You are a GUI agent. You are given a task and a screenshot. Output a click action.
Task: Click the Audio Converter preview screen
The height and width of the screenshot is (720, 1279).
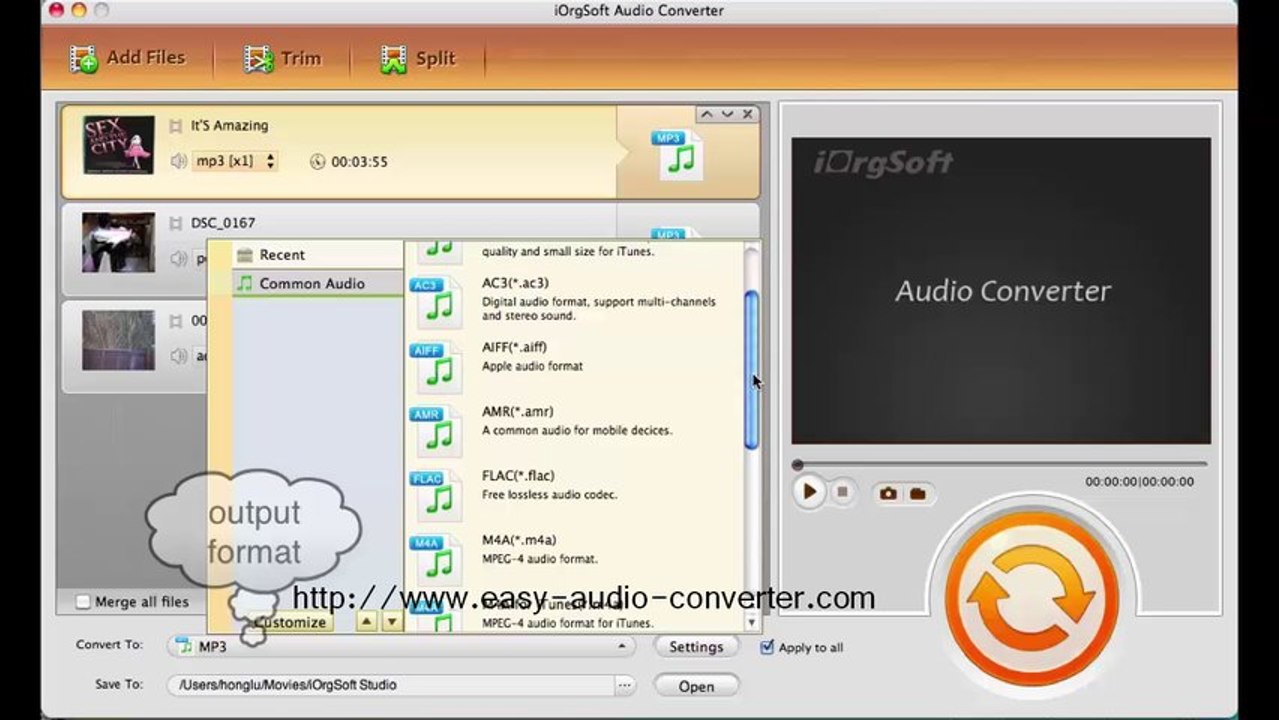tap(1001, 291)
